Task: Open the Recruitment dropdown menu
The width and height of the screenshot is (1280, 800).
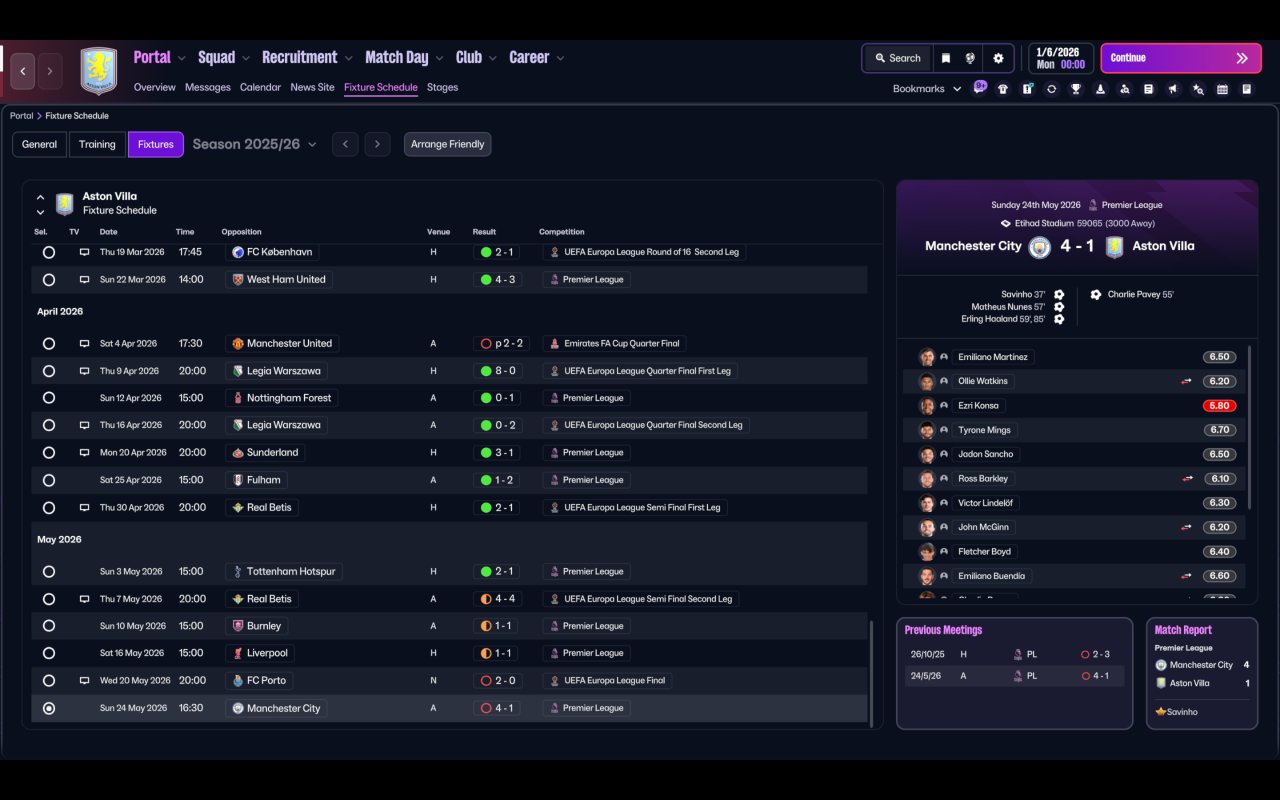Action: pyautogui.click(x=307, y=58)
